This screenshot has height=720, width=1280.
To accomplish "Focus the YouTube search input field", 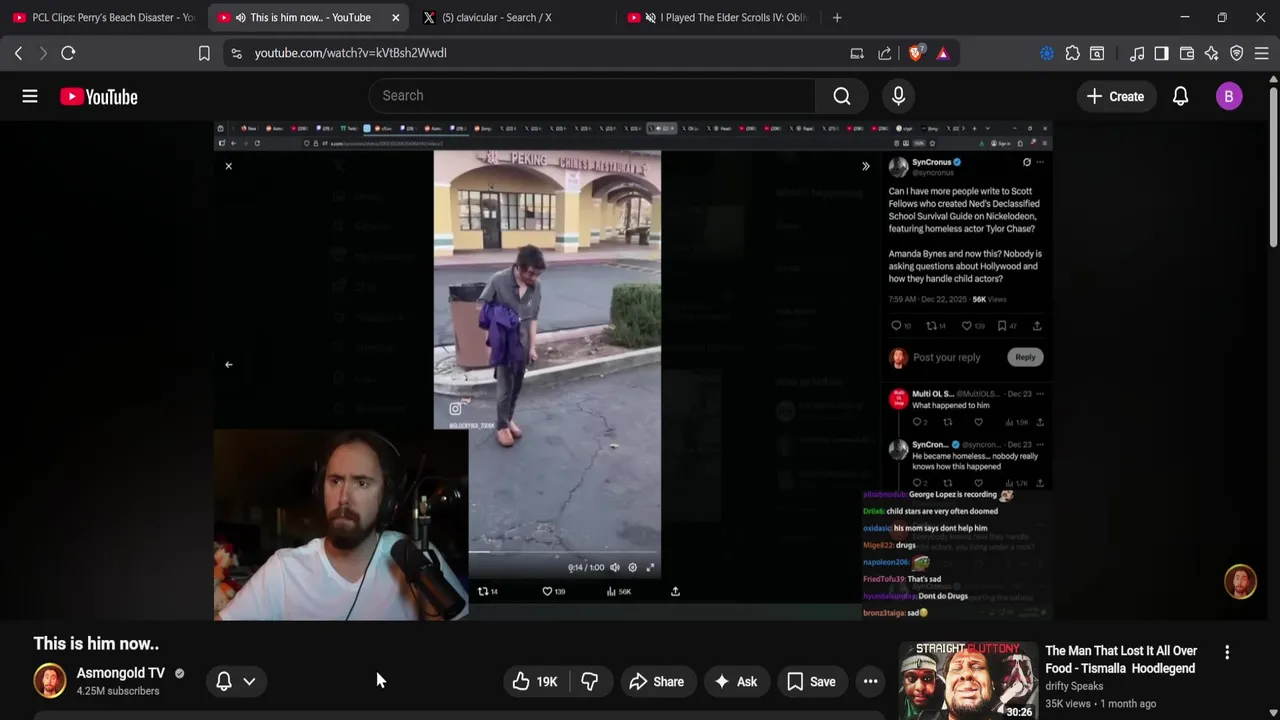I will pos(592,96).
